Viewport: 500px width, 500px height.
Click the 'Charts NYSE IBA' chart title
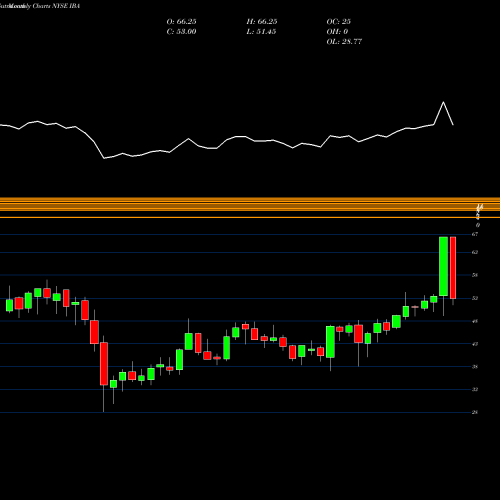56,6
